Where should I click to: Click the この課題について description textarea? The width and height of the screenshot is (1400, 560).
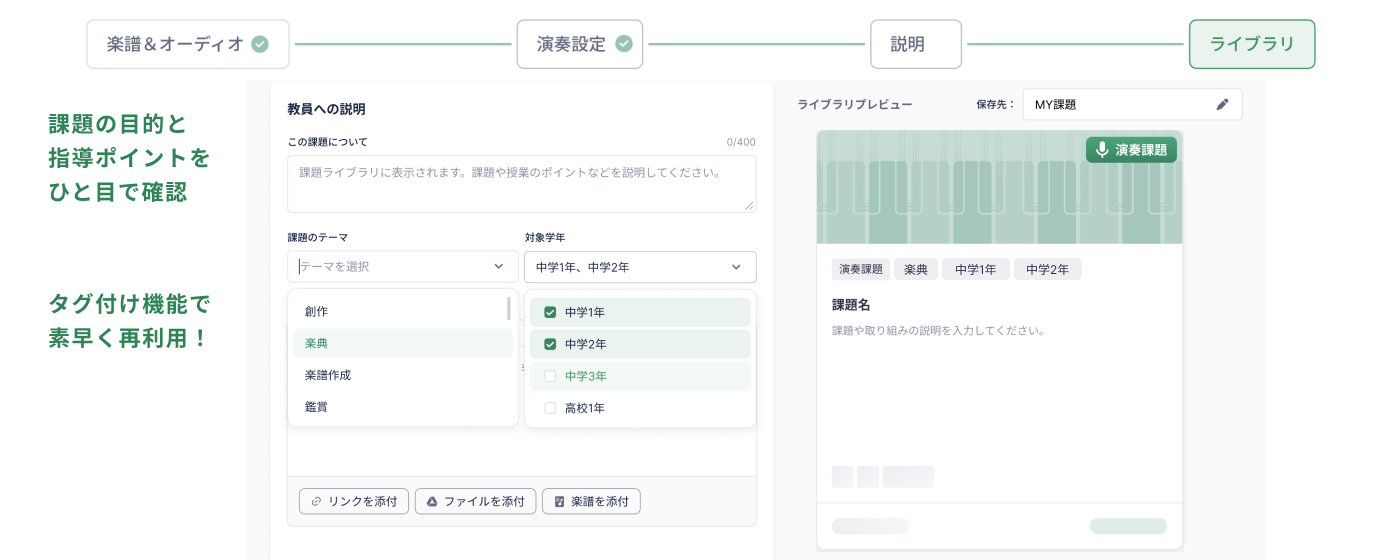pos(522,184)
